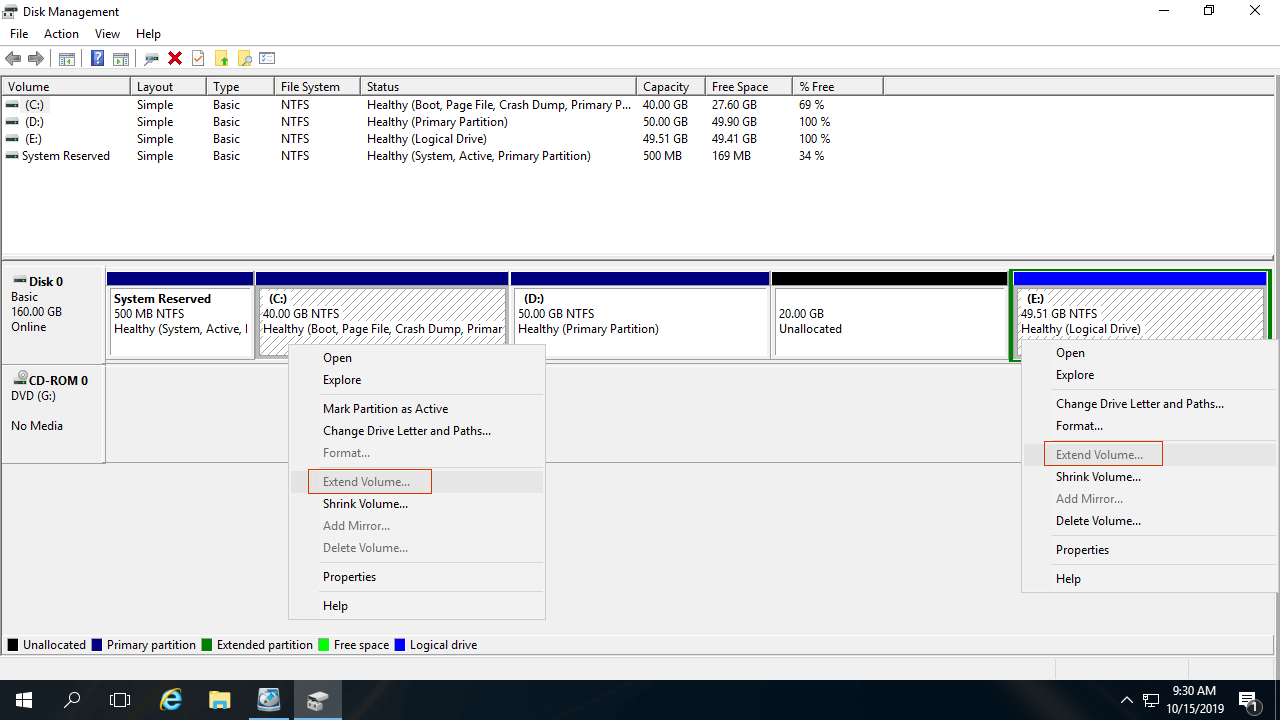Click the document with checkmark toolbar icon

[x=198, y=59]
